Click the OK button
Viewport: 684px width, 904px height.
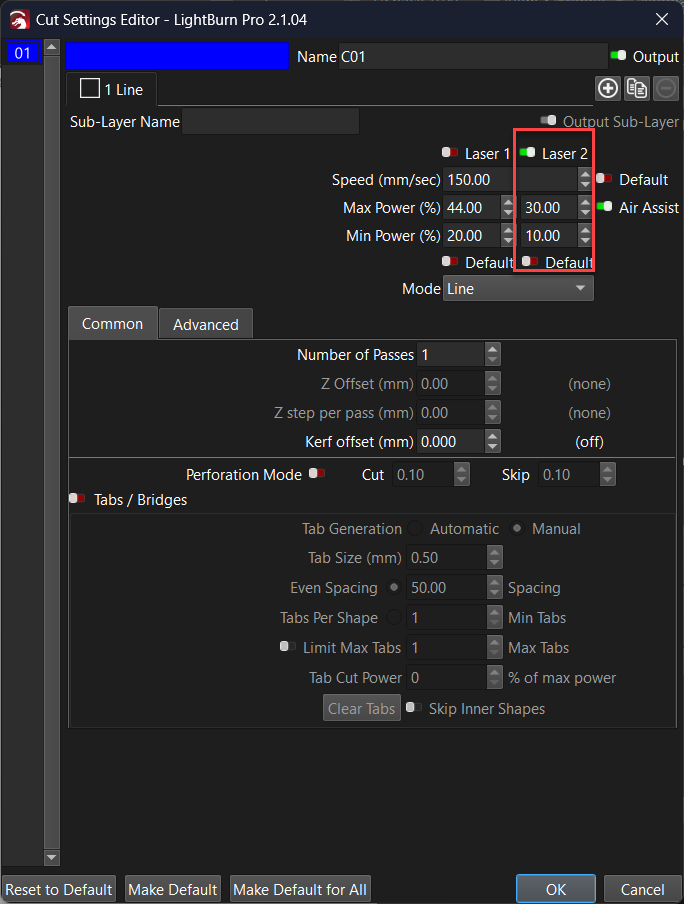[x=555, y=889]
